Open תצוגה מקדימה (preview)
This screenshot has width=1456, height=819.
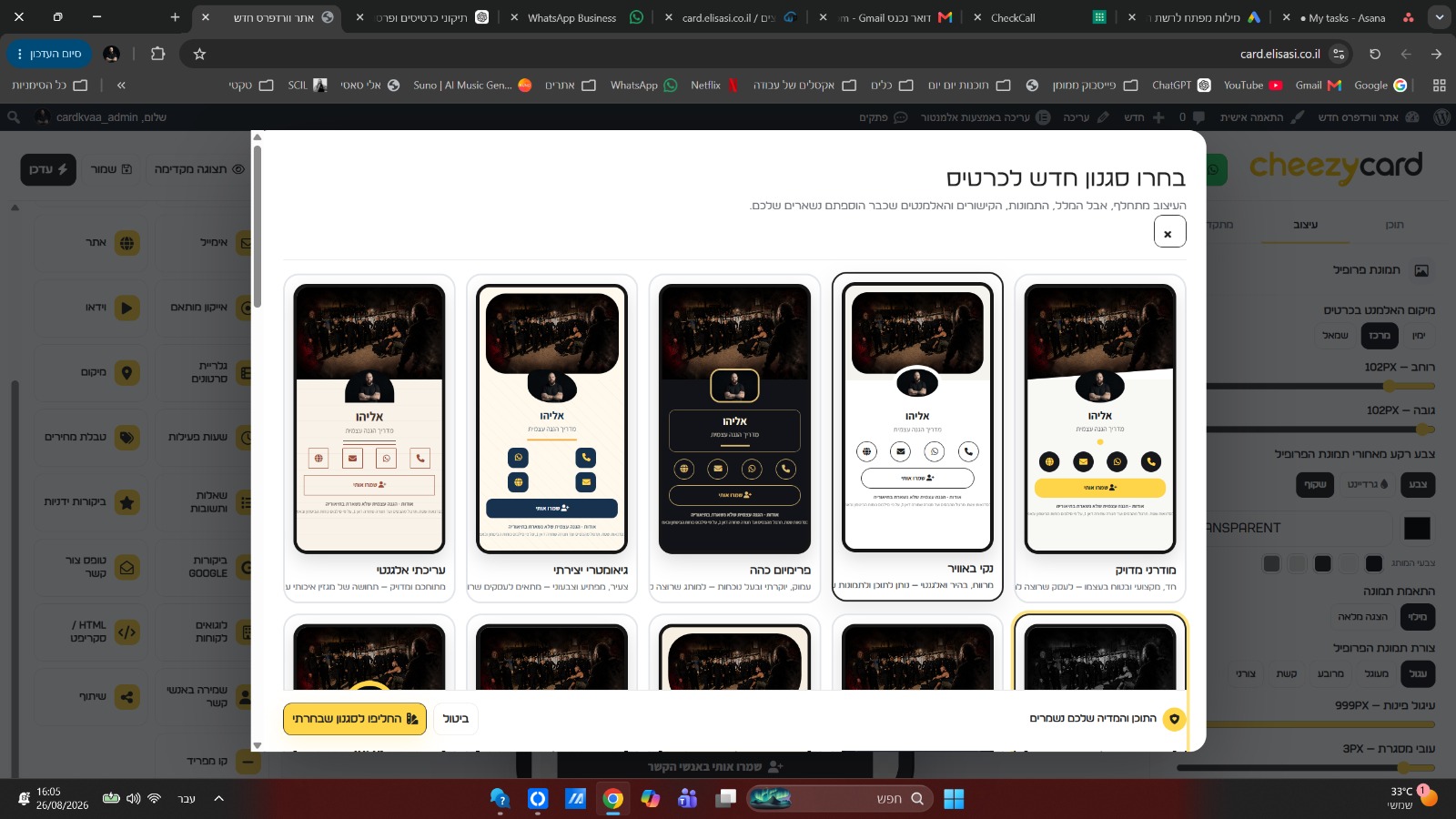199,169
